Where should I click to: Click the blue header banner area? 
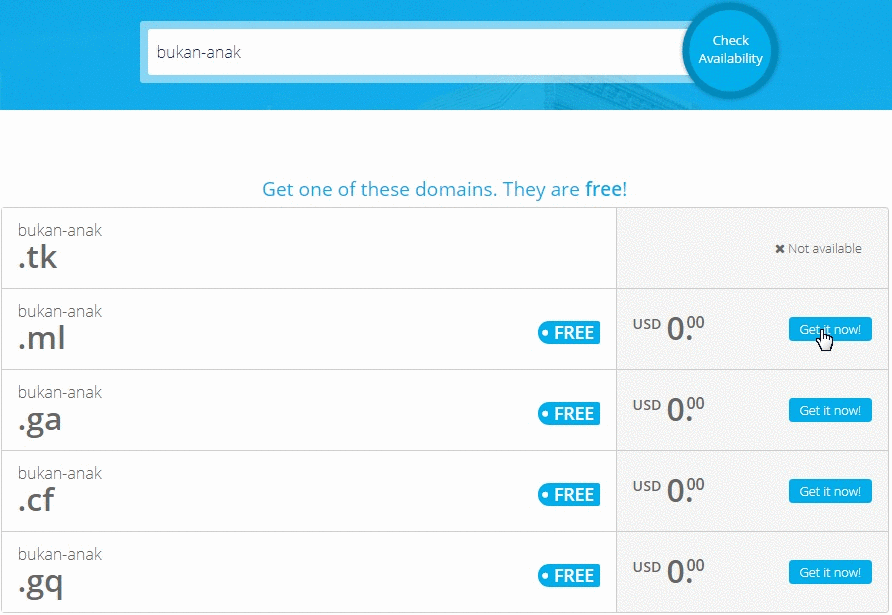(70, 55)
